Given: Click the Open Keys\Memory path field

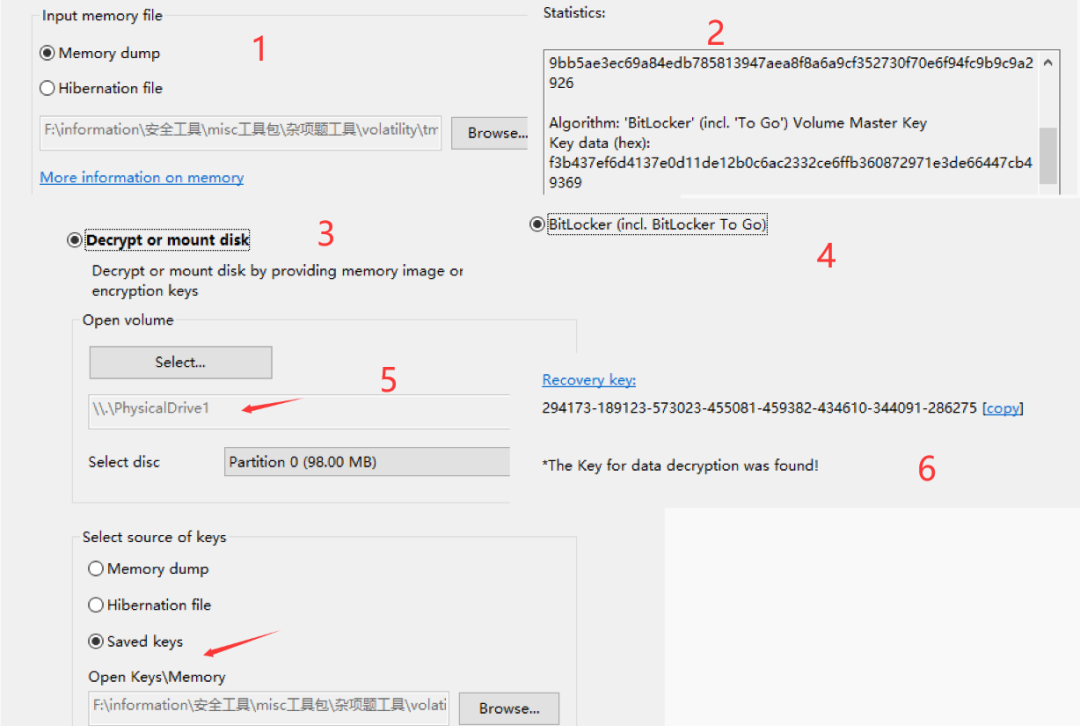Looking at the screenshot, I should pyautogui.click(x=269, y=708).
